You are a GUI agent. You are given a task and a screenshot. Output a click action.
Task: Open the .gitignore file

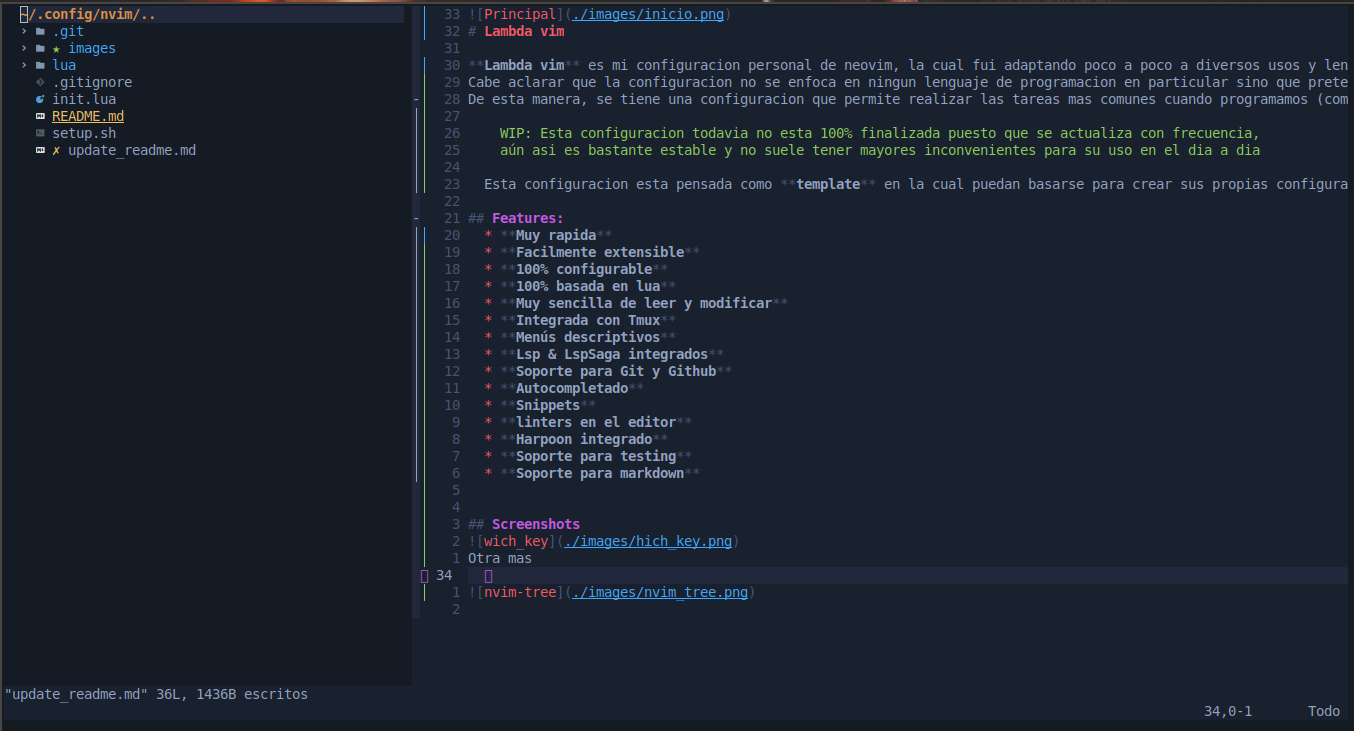click(x=92, y=82)
